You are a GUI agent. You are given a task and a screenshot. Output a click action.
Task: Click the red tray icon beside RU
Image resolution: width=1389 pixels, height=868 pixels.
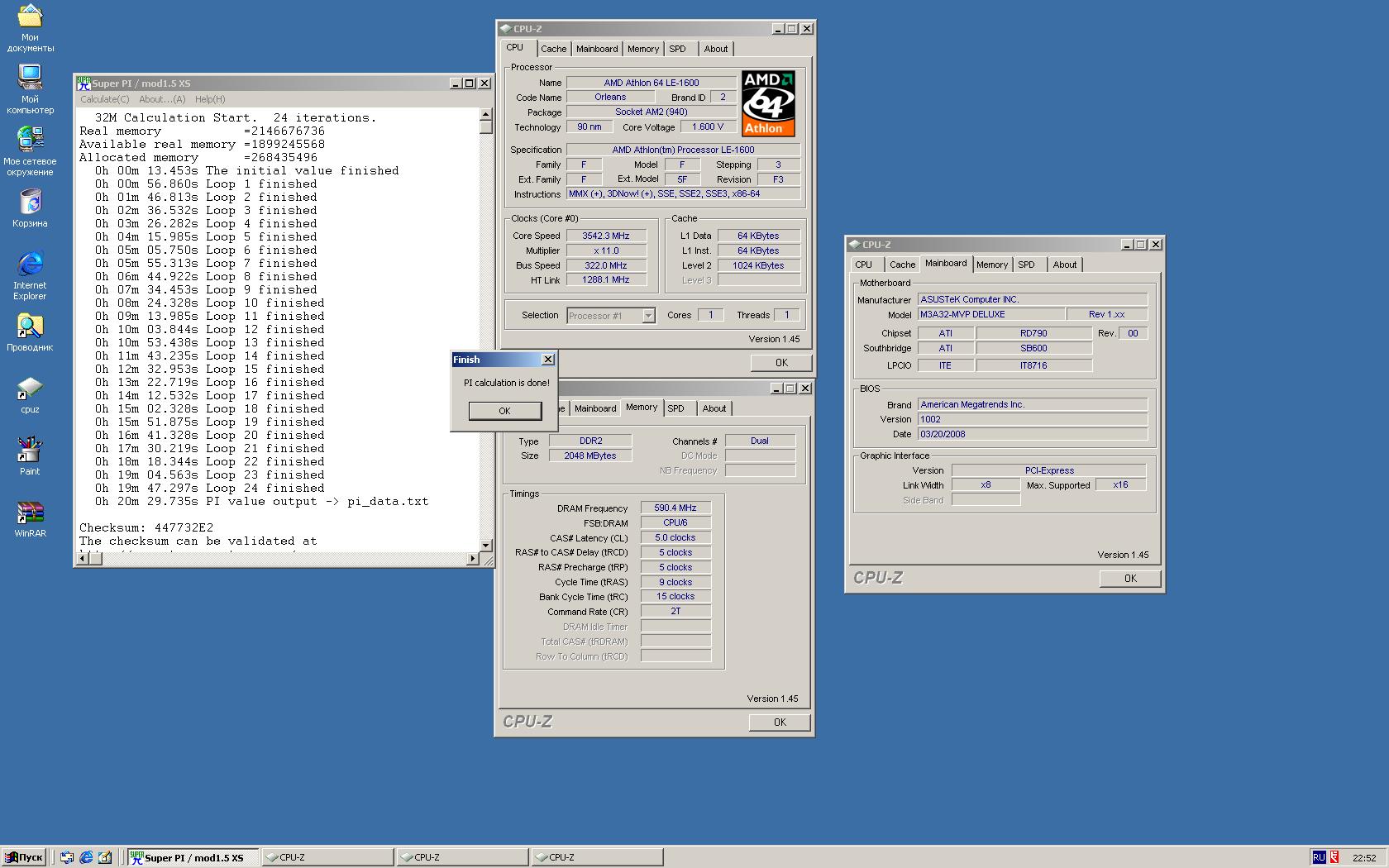click(1334, 857)
